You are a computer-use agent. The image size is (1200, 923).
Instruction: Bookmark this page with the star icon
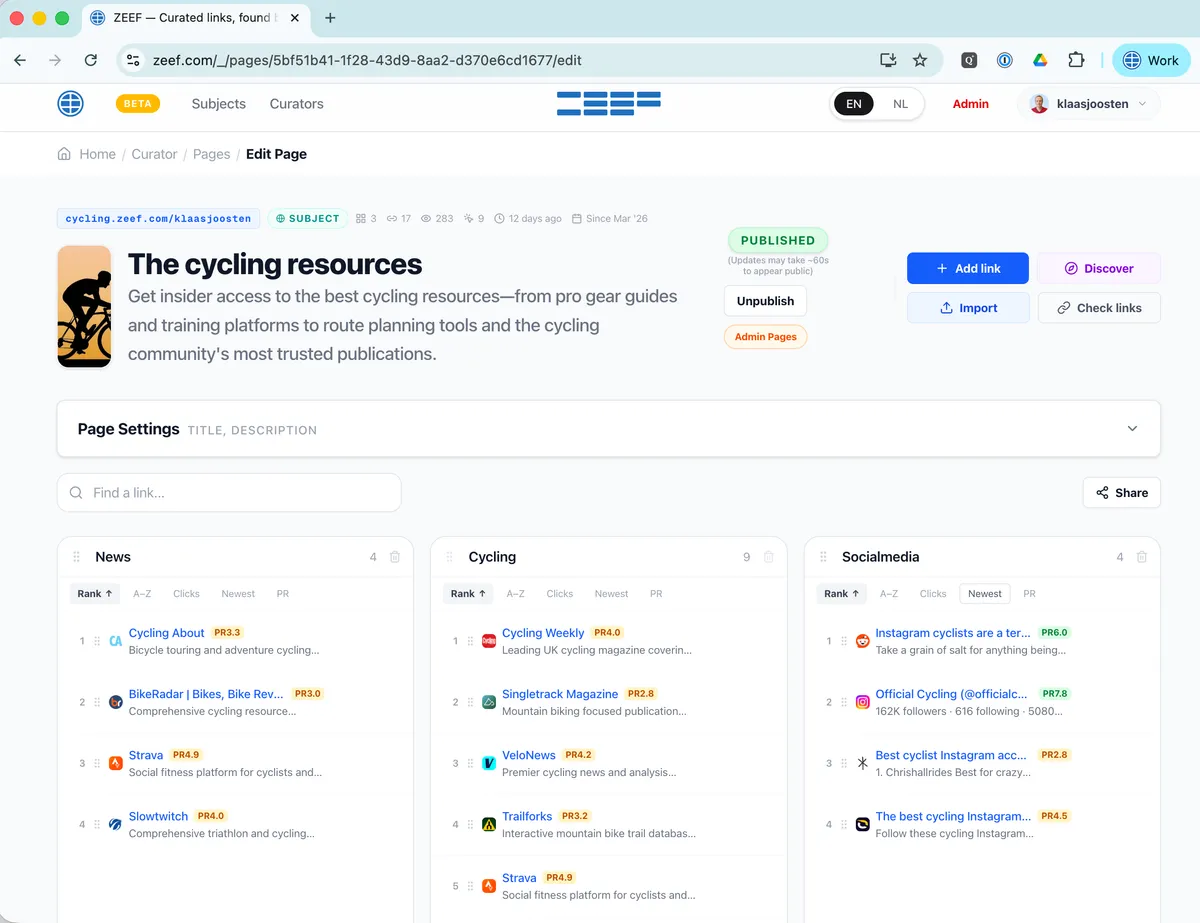[x=920, y=60]
